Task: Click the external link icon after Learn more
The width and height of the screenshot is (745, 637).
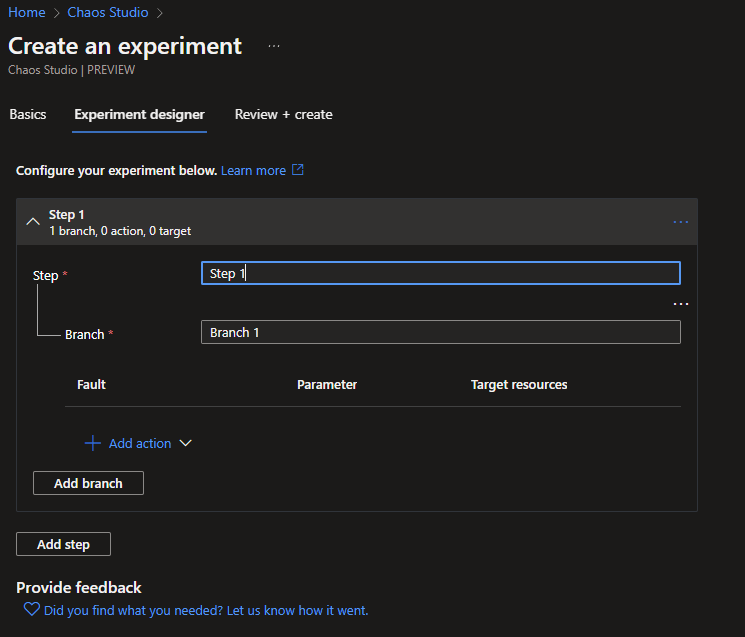Action: 297,171
